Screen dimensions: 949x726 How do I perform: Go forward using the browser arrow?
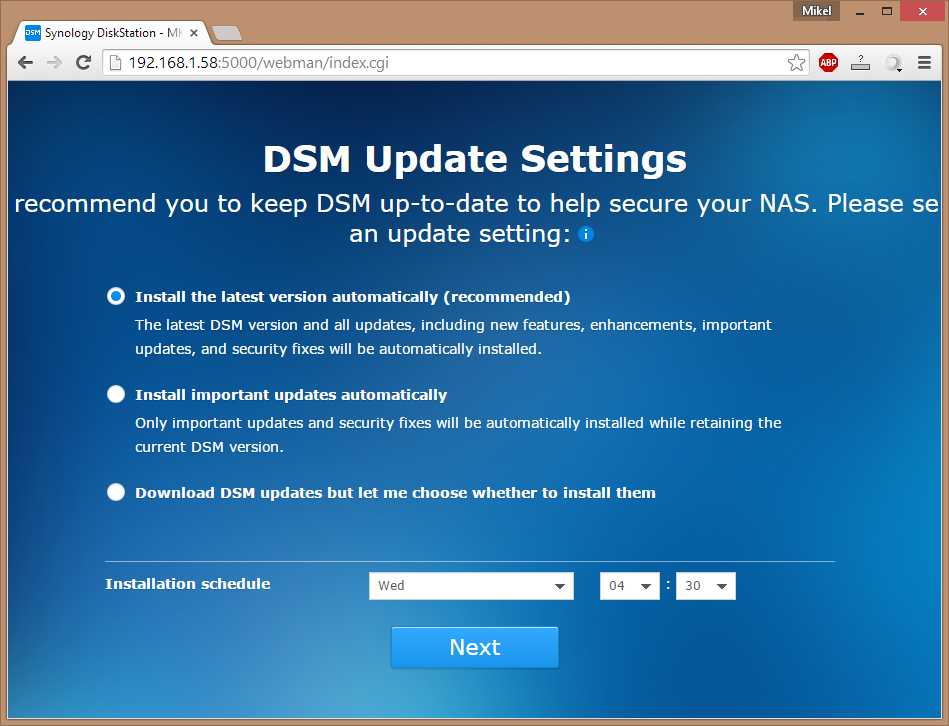(54, 62)
